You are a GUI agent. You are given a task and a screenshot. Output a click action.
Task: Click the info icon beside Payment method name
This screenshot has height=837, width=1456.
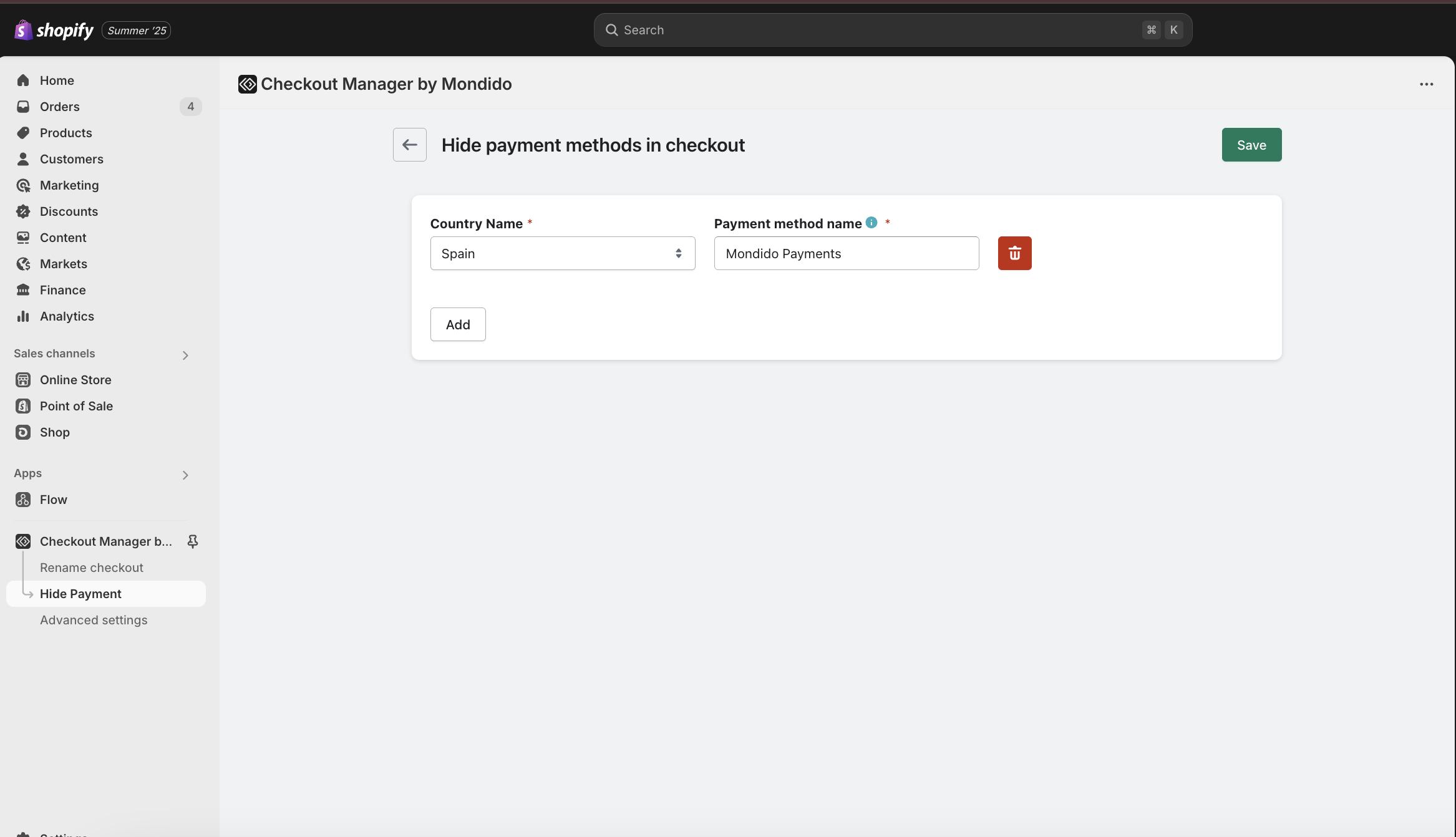871,223
